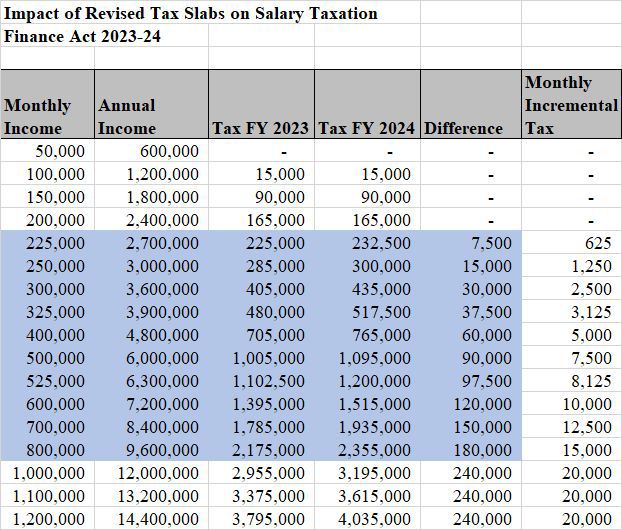This screenshot has width=622, height=530.
Task: Select monthly income cell 225,000
Action: click(x=48, y=242)
